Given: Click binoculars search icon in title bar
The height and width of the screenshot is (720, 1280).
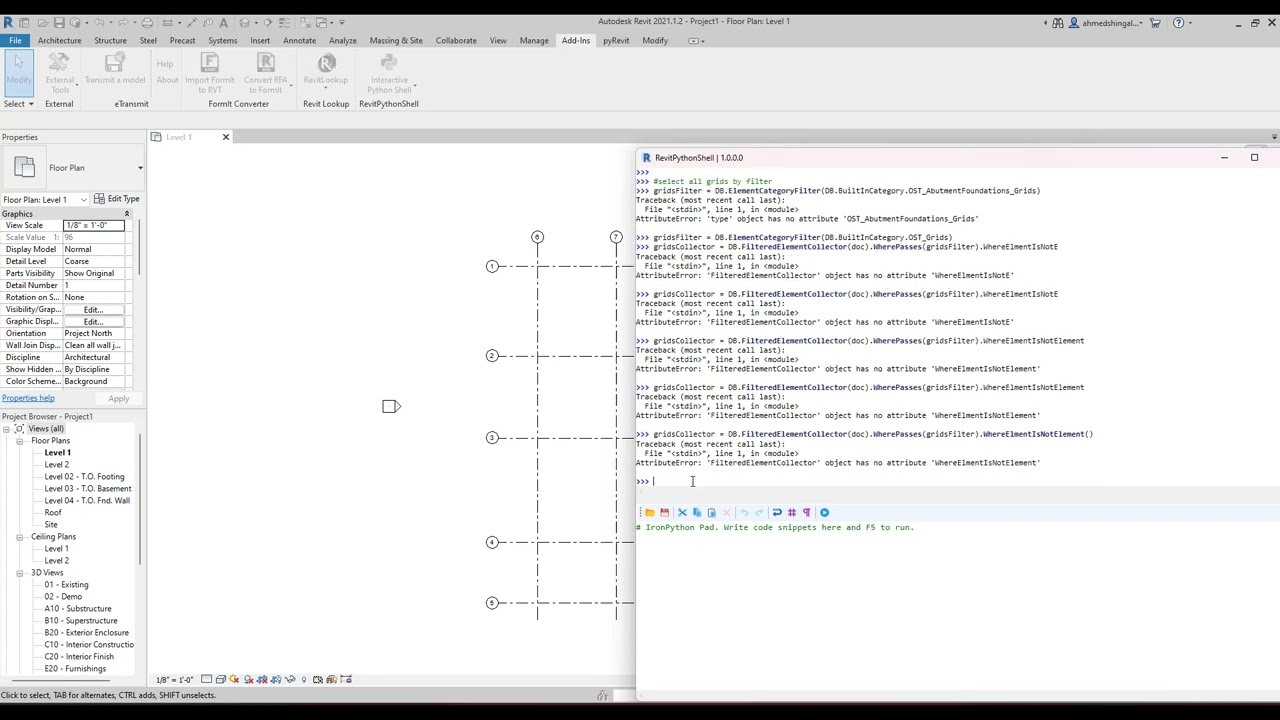Looking at the screenshot, I should [1058, 22].
